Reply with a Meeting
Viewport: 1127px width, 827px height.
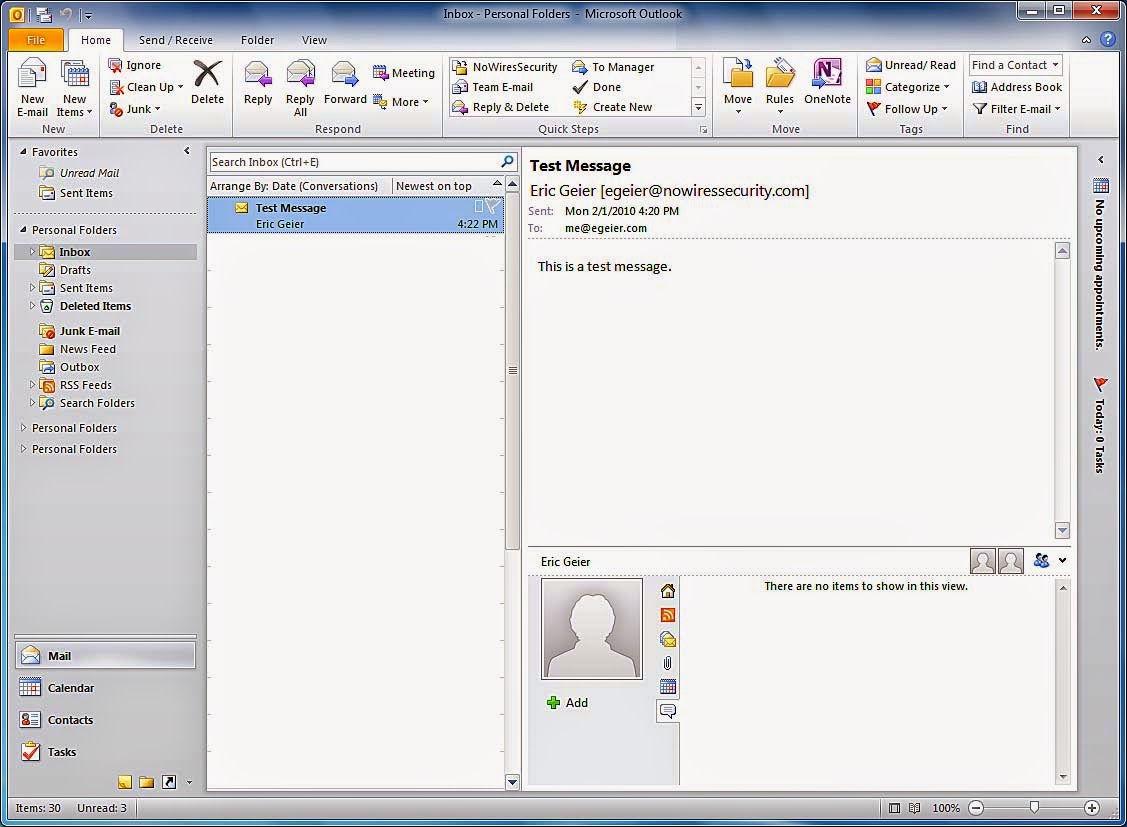point(404,73)
